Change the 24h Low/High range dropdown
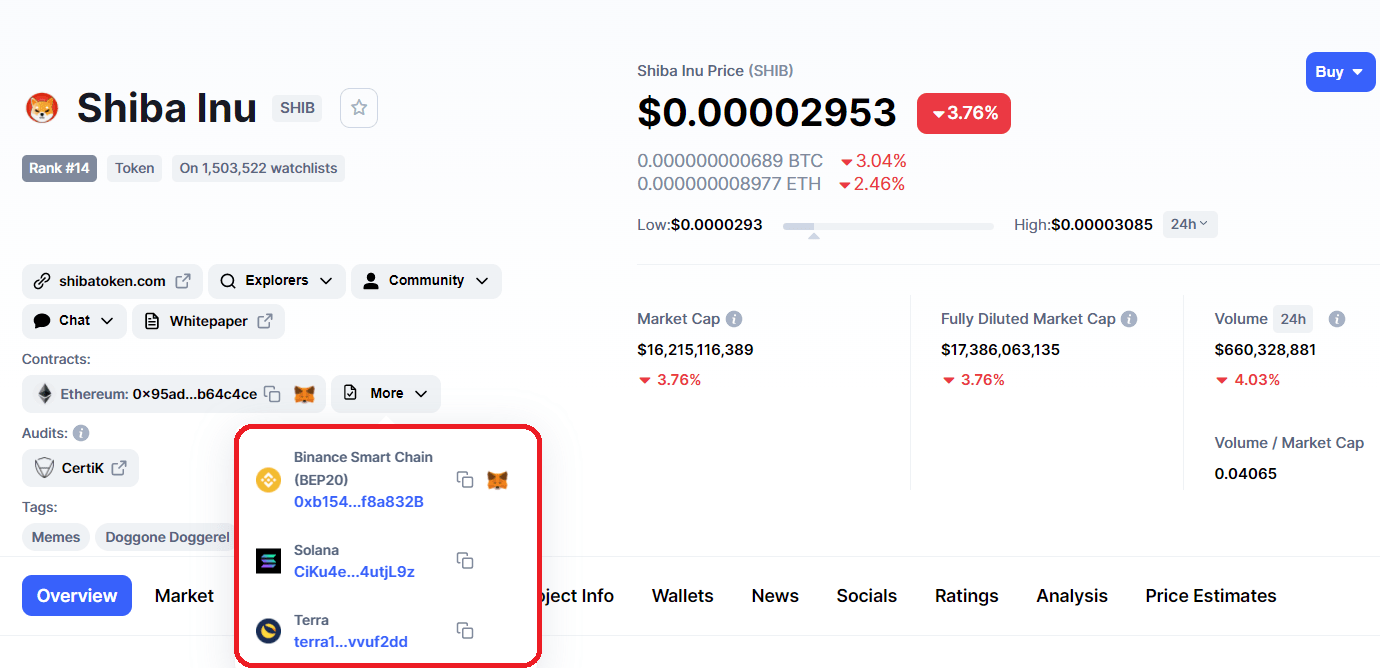 point(1190,224)
